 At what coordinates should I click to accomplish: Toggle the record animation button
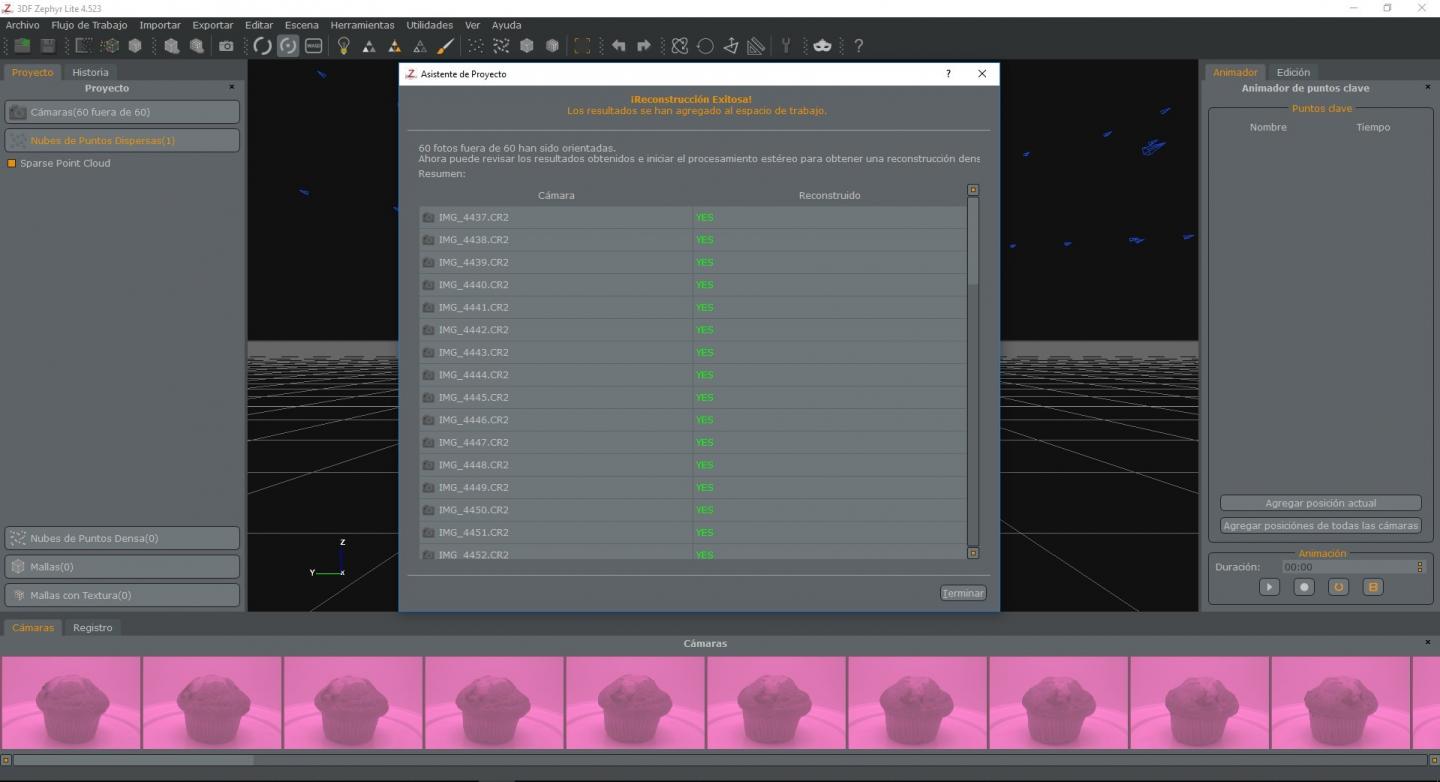click(x=1304, y=587)
